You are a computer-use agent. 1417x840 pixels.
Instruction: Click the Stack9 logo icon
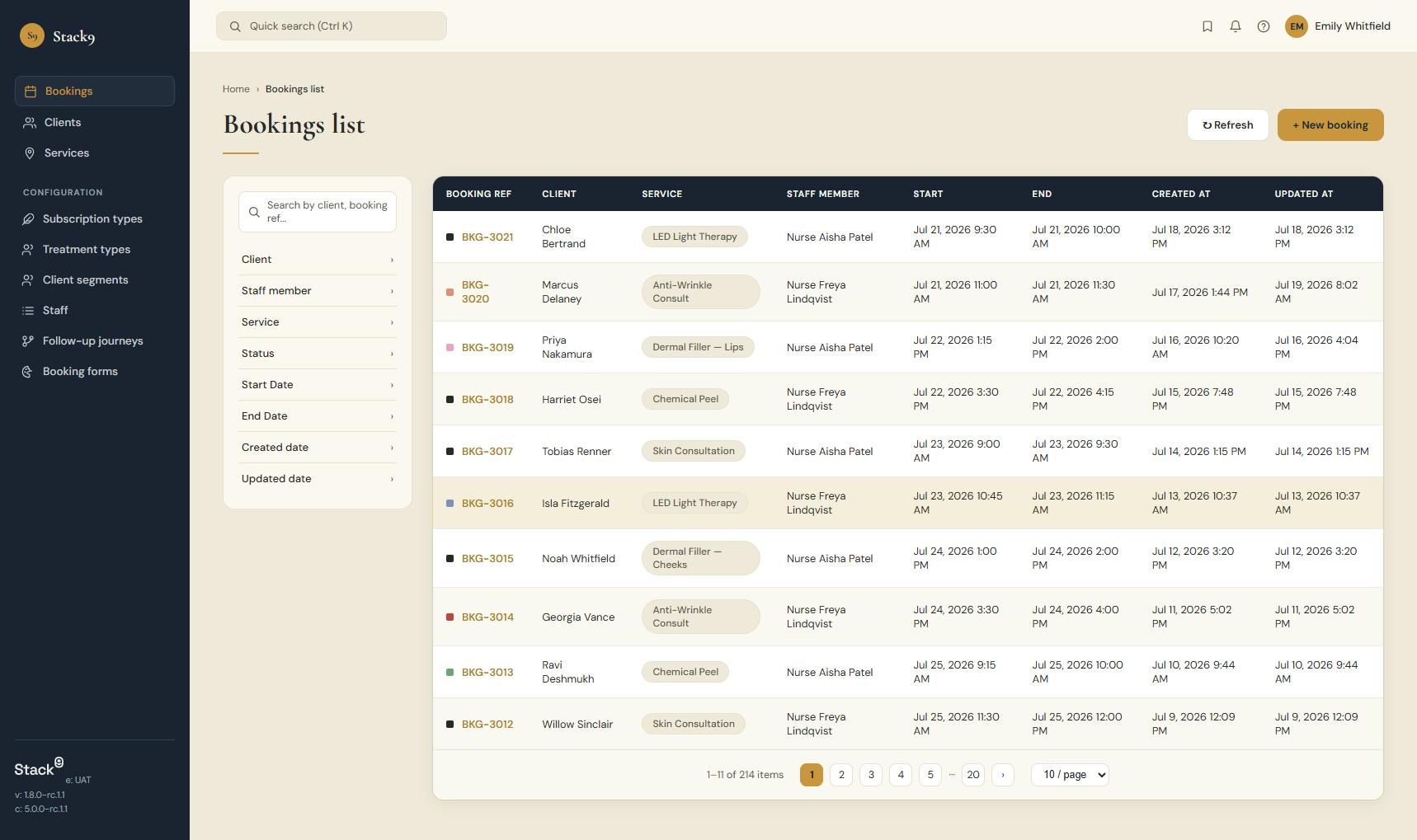[32, 35]
